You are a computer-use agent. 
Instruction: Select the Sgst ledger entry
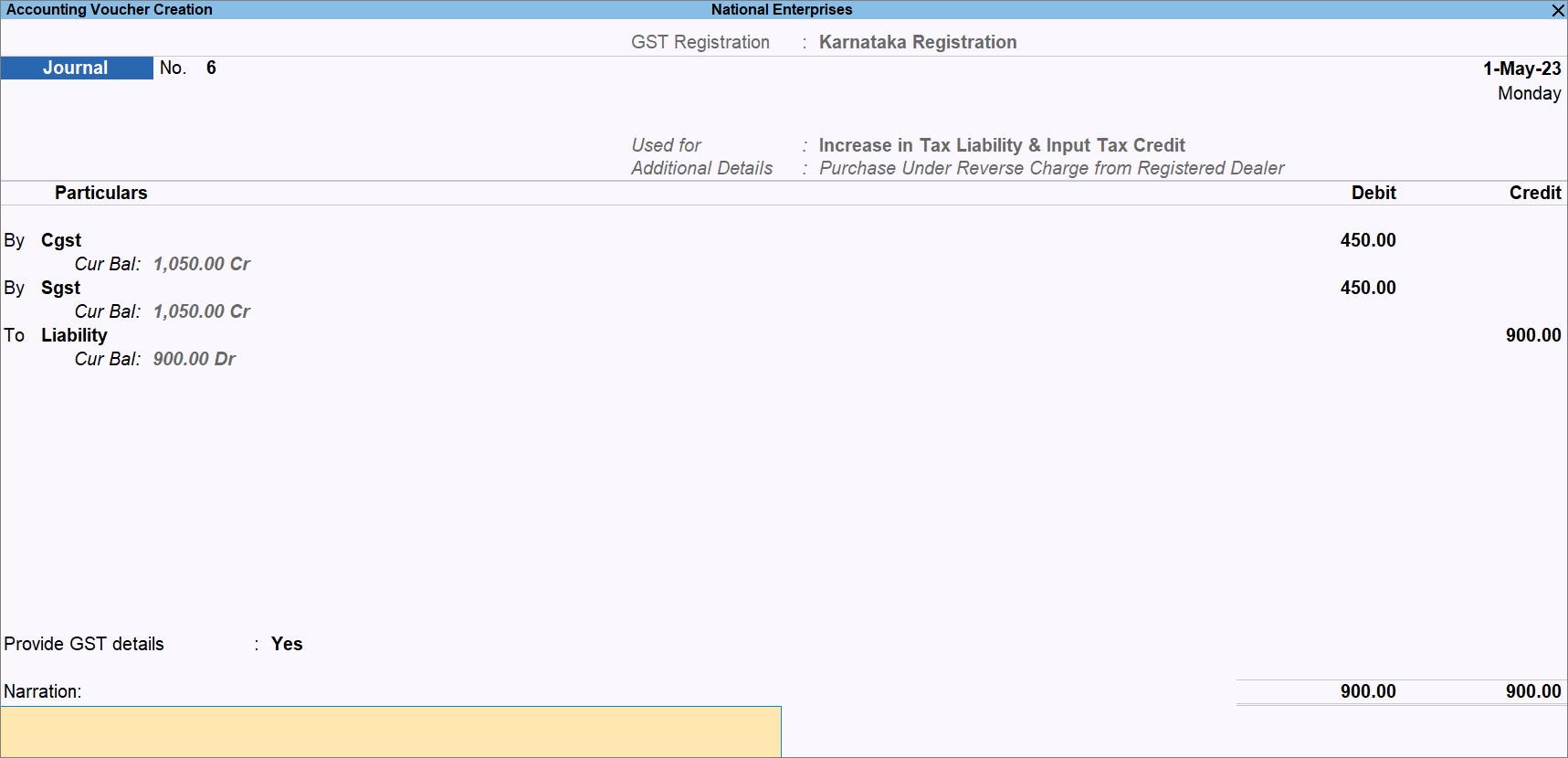point(60,289)
